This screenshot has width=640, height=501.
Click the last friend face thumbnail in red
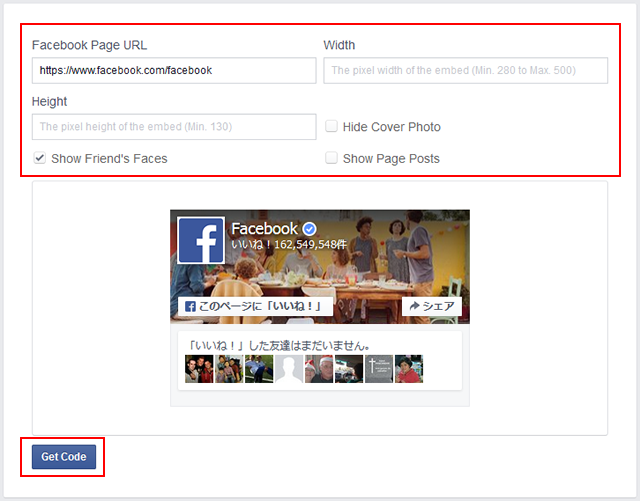click(409, 369)
